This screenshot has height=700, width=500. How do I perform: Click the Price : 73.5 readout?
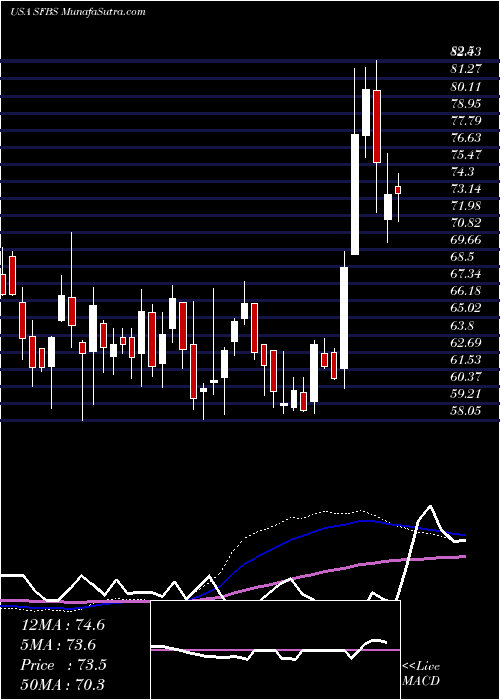coord(63,665)
